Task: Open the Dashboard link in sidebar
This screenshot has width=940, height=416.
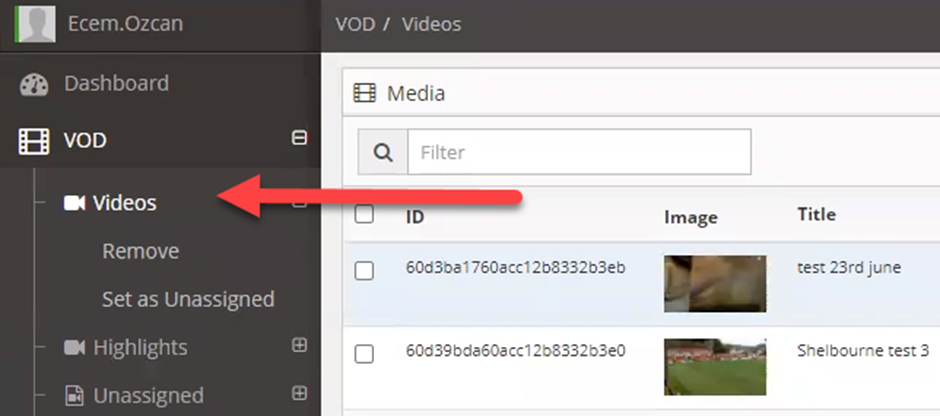Action: pyautogui.click(x=116, y=83)
